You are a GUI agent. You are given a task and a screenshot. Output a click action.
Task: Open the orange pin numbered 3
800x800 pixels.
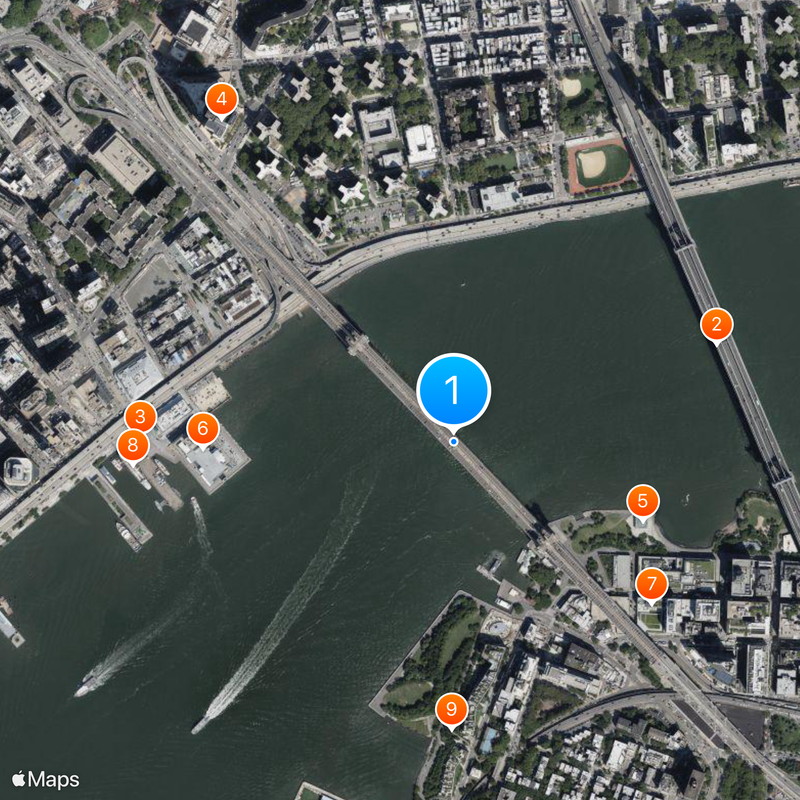(x=140, y=417)
